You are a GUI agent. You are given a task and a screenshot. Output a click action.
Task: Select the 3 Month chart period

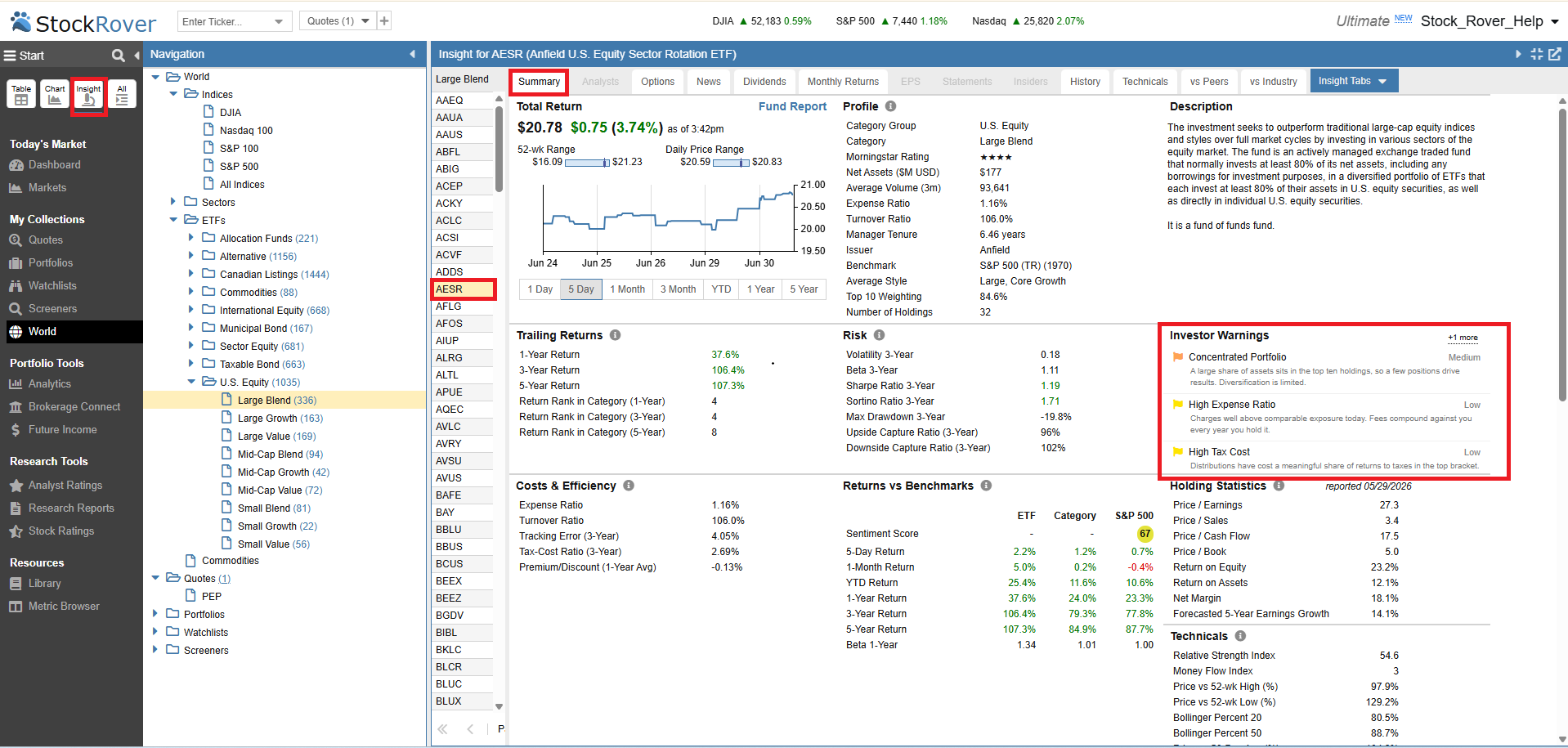coord(678,289)
